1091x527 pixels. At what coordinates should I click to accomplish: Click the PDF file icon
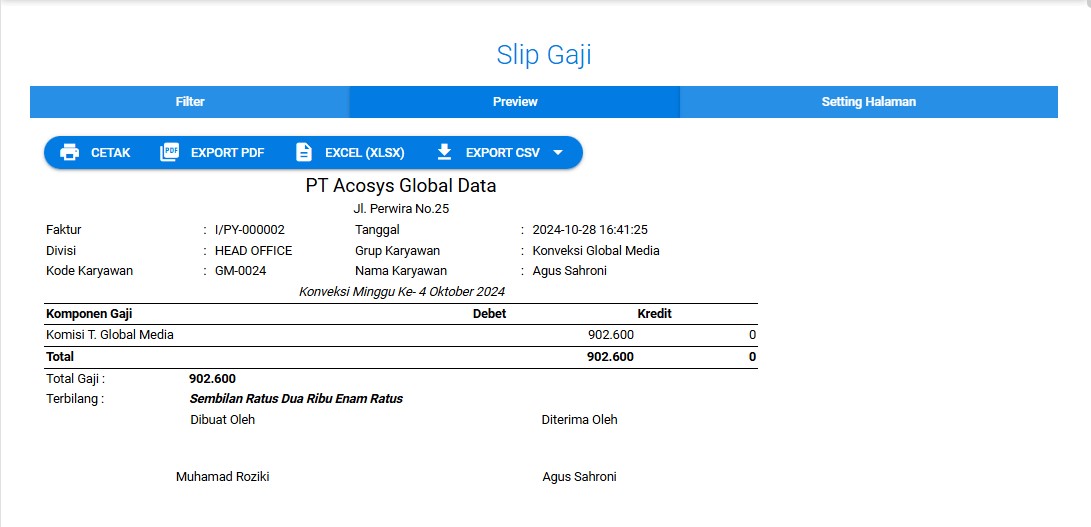[x=170, y=153]
